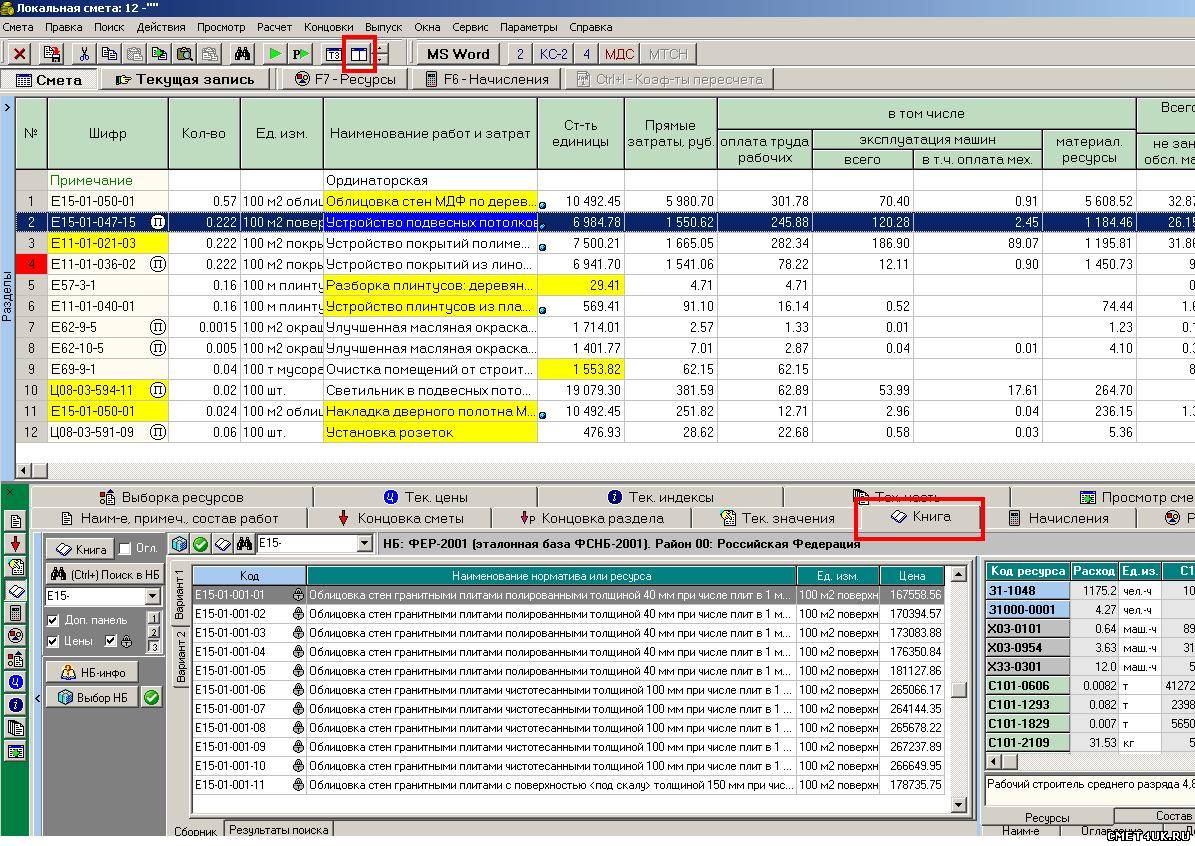1195x846 pixels.
Task: Open the Концовки menu
Action: point(328,27)
